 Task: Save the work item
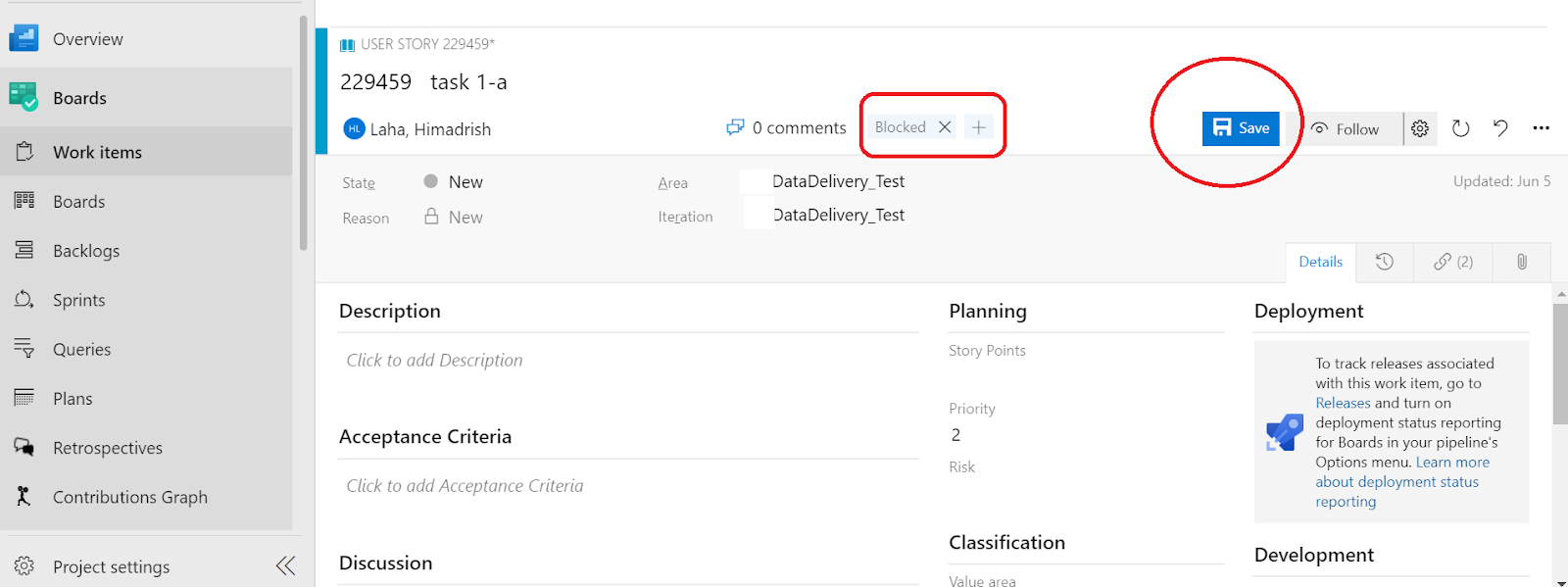click(1241, 128)
